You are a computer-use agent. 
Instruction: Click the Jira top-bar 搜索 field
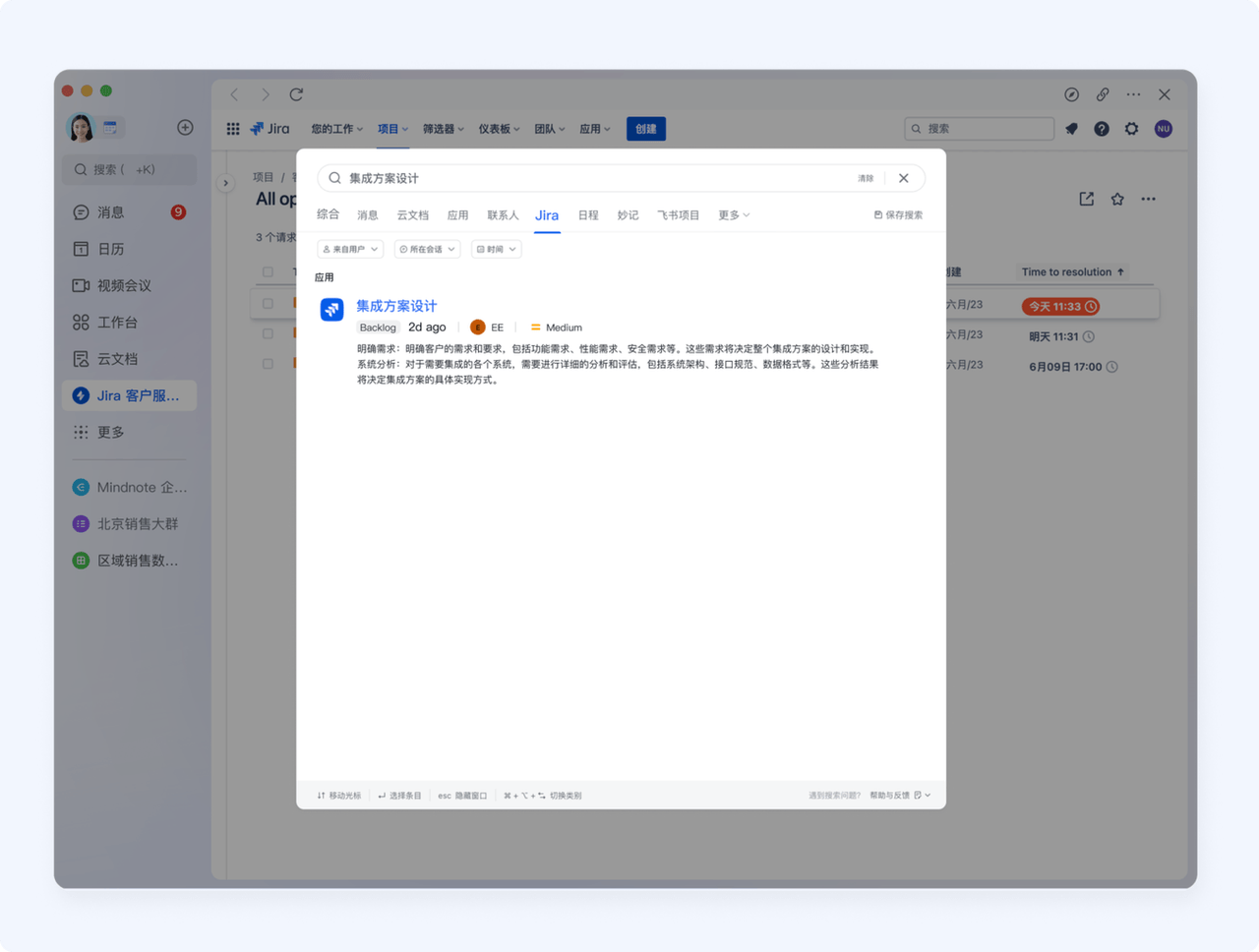click(980, 129)
